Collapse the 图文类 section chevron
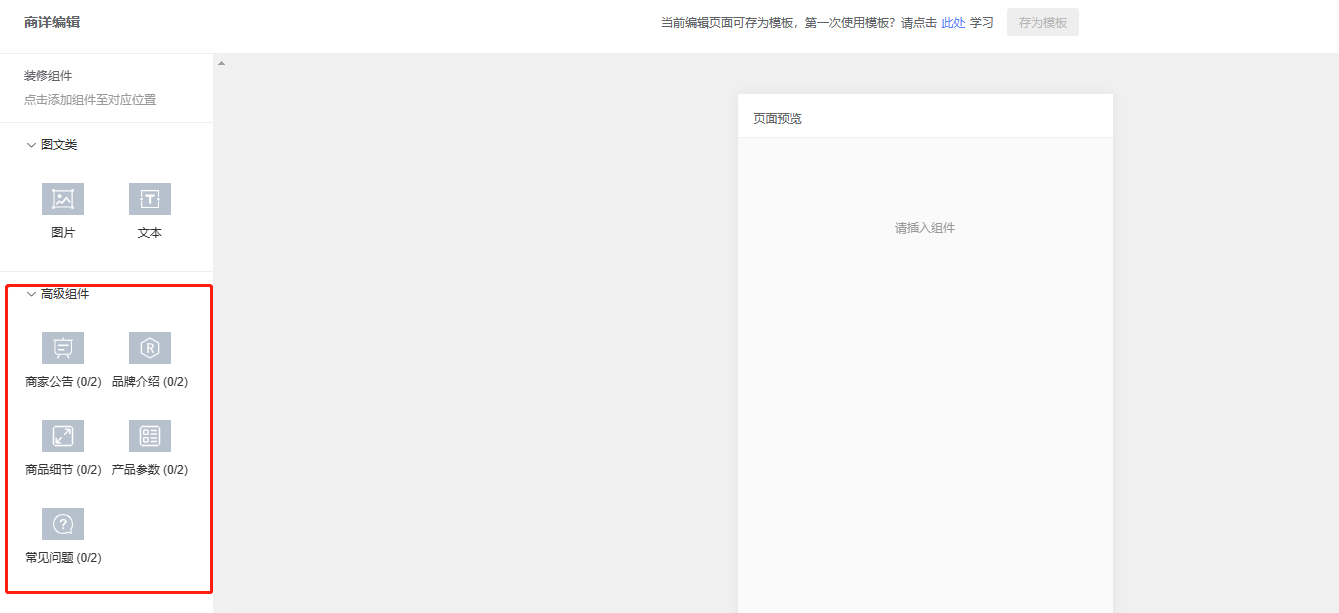The width and height of the screenshot is (1339, 613). [31, 145]
